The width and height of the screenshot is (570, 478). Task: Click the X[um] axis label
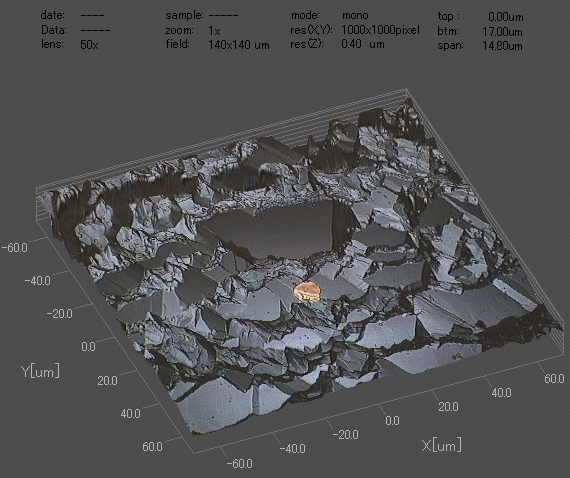click(442, 445)
